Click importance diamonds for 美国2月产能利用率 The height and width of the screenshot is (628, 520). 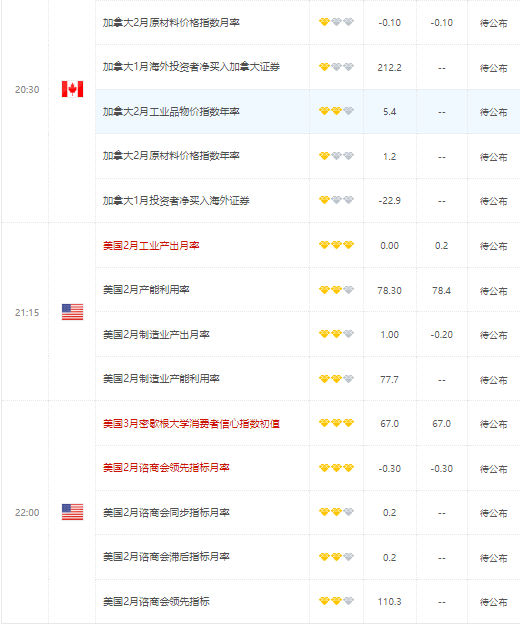[337, 290]
